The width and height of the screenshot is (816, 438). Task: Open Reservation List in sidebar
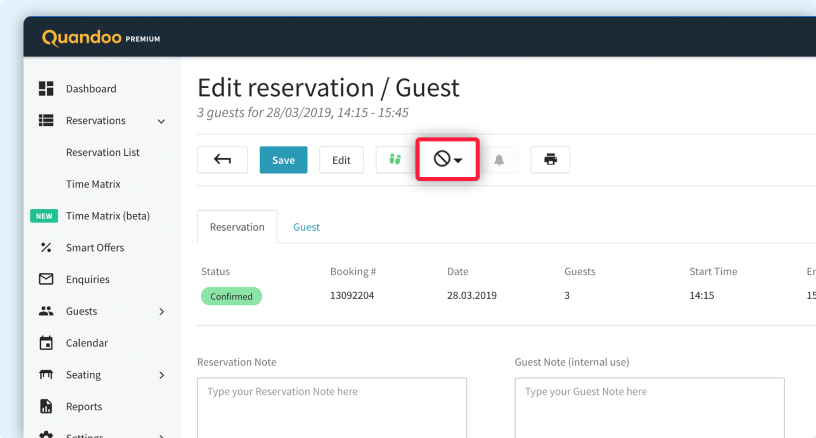click(103, 153)
